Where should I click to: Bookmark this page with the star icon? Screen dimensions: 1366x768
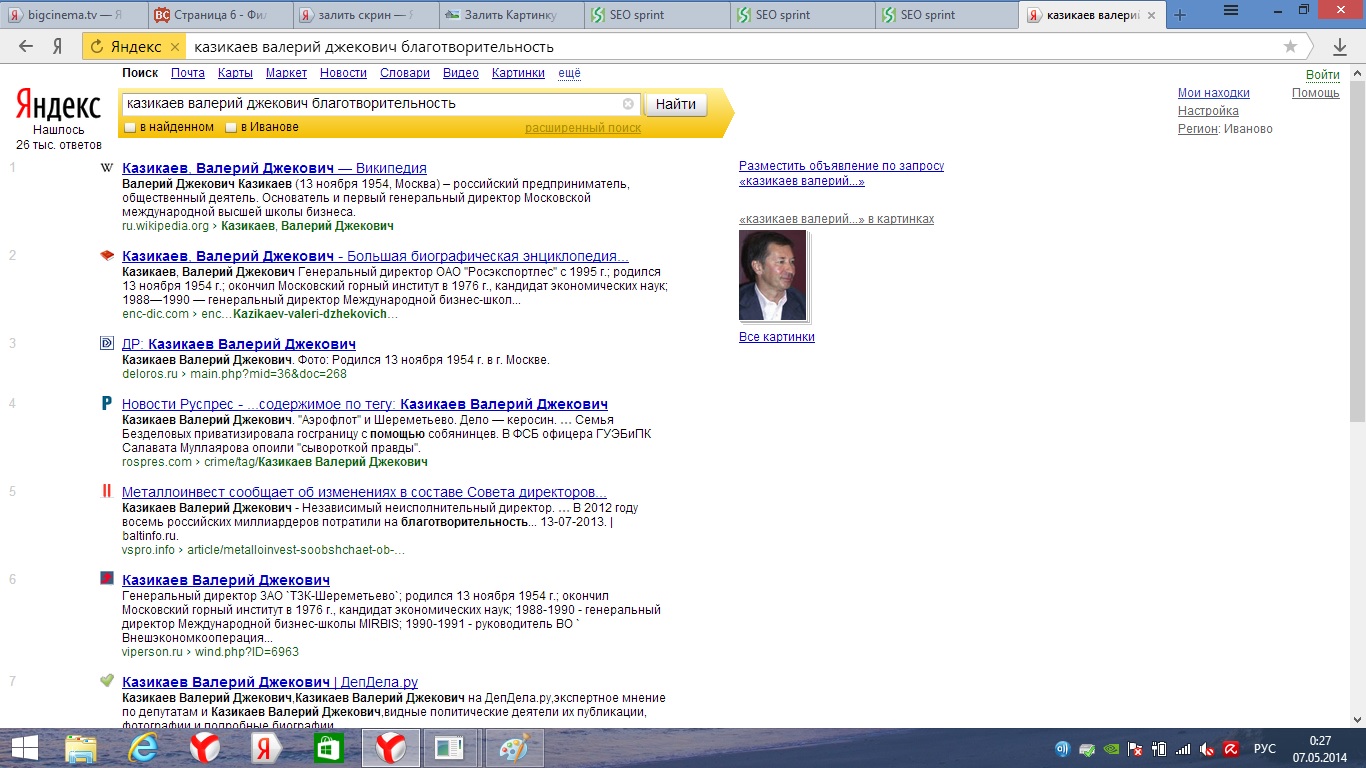tap(1290, 47)
